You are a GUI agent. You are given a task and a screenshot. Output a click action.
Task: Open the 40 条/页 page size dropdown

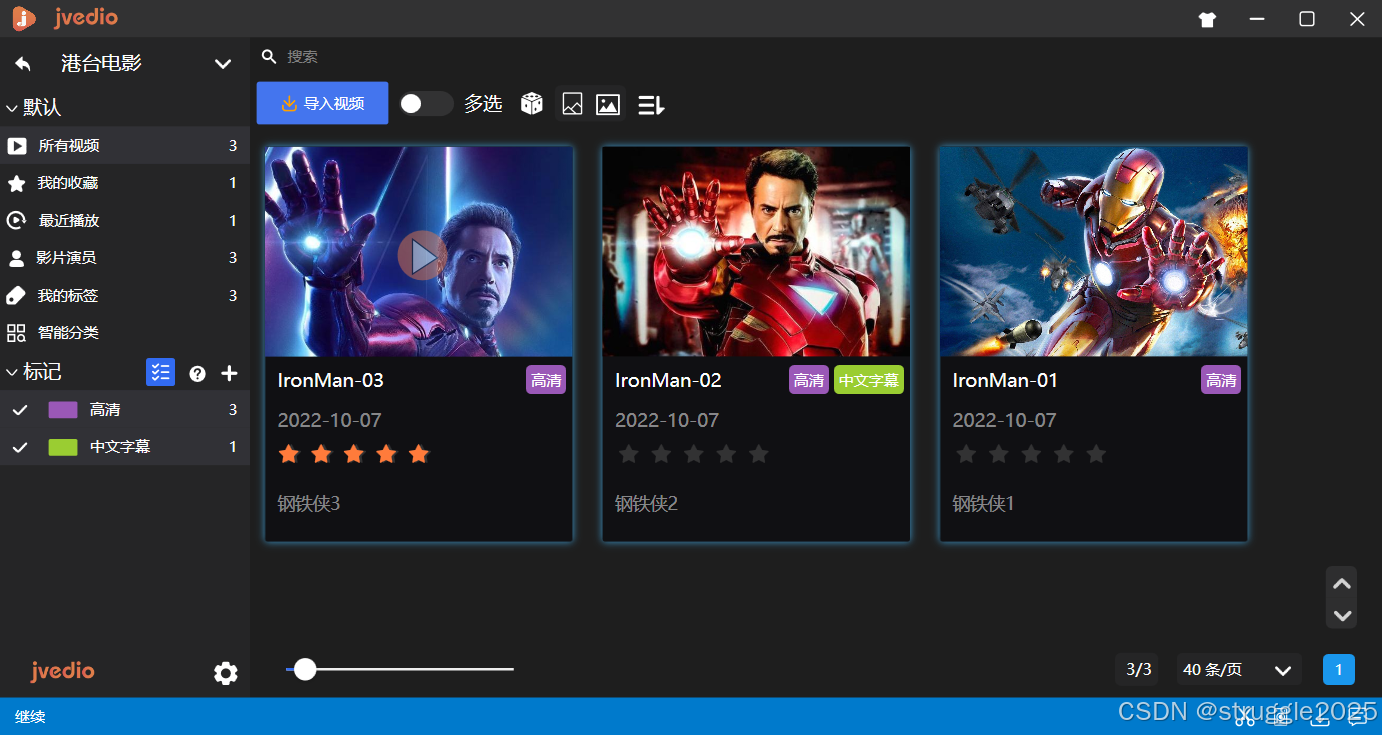[1239, 670]
